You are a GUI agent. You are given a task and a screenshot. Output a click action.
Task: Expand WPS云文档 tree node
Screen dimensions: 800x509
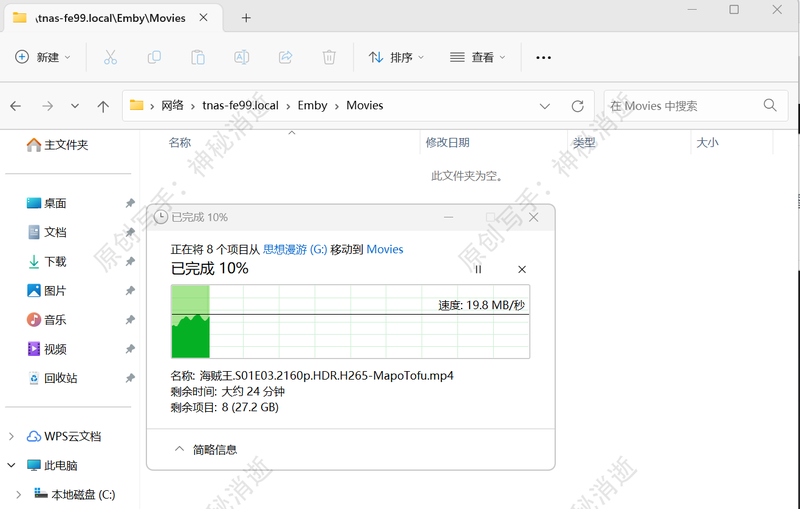11,436
